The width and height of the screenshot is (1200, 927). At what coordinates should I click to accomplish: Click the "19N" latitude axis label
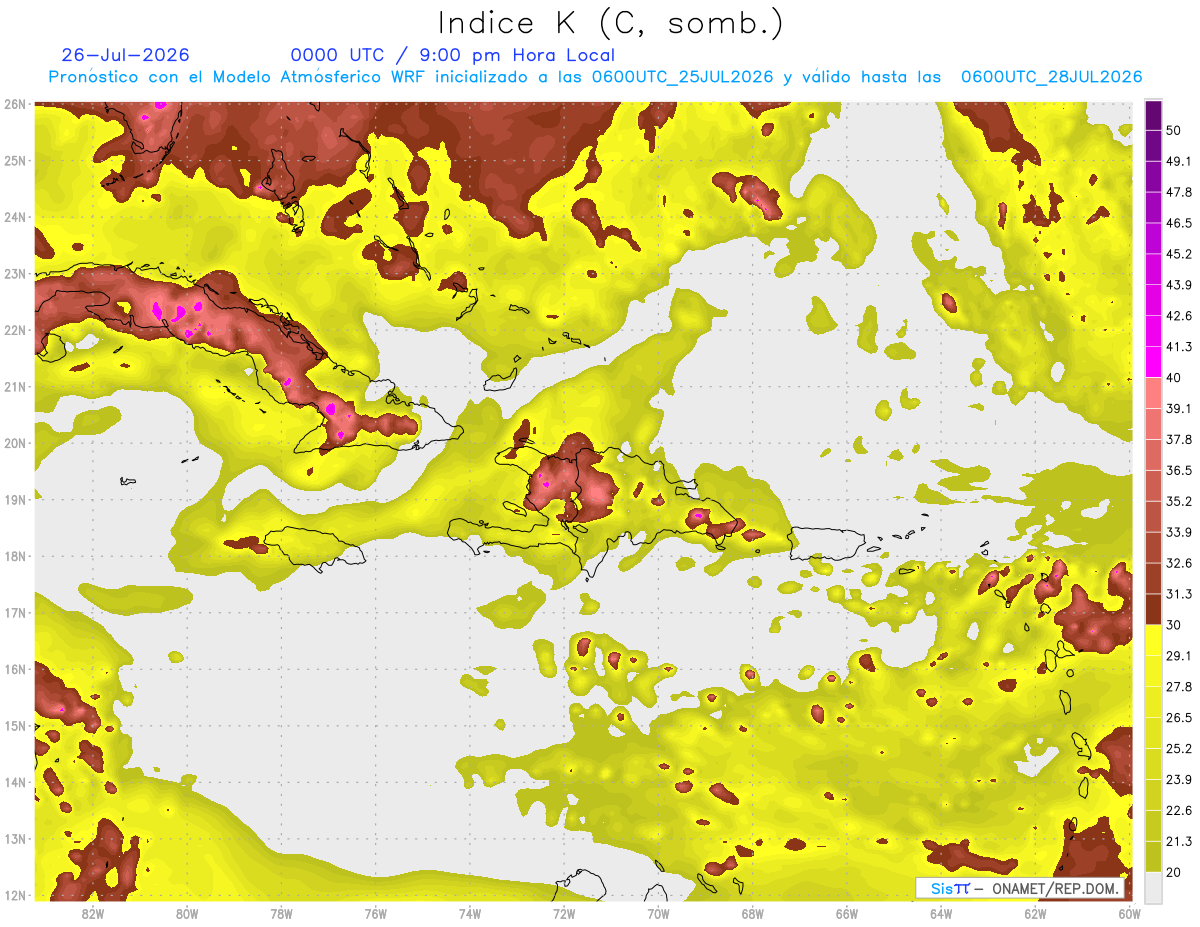[x=15, y=499]
